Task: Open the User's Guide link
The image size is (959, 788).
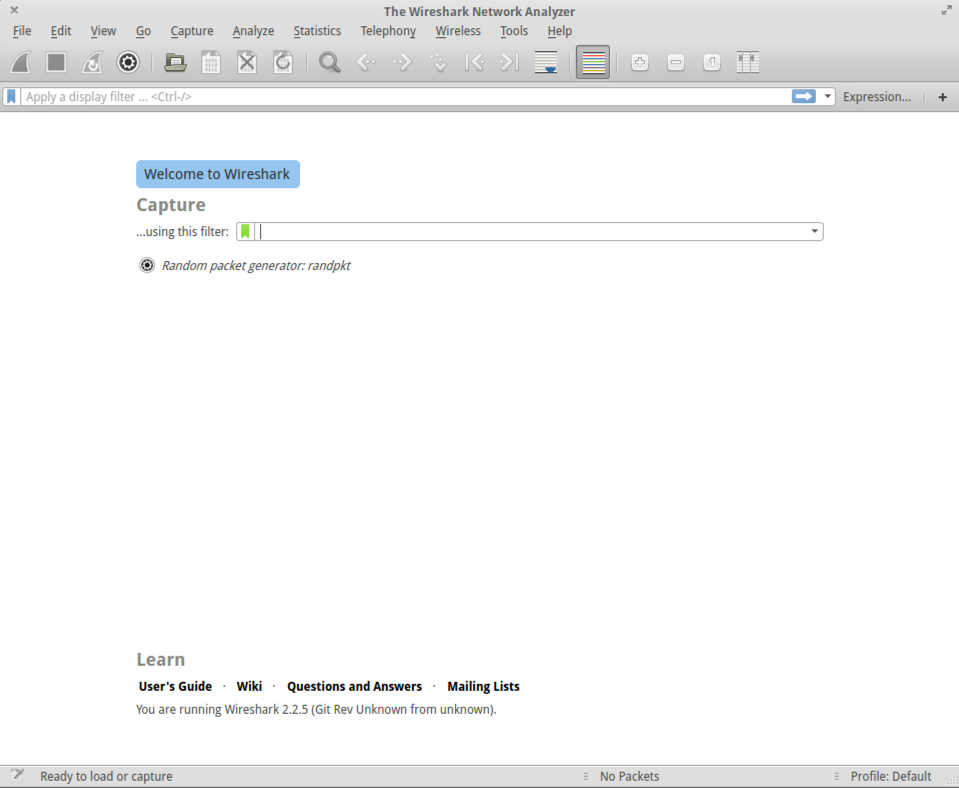Action: pos(175,686)
